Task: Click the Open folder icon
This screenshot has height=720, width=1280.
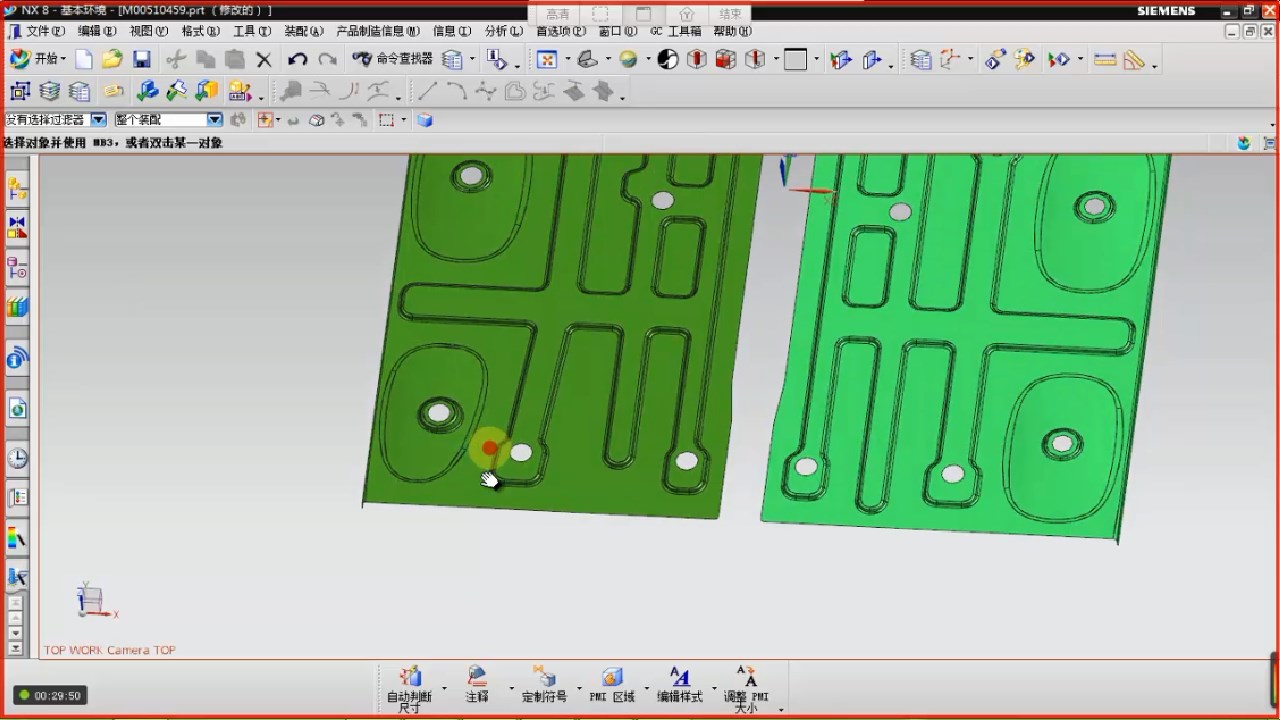Action: (x=112, y=60)
